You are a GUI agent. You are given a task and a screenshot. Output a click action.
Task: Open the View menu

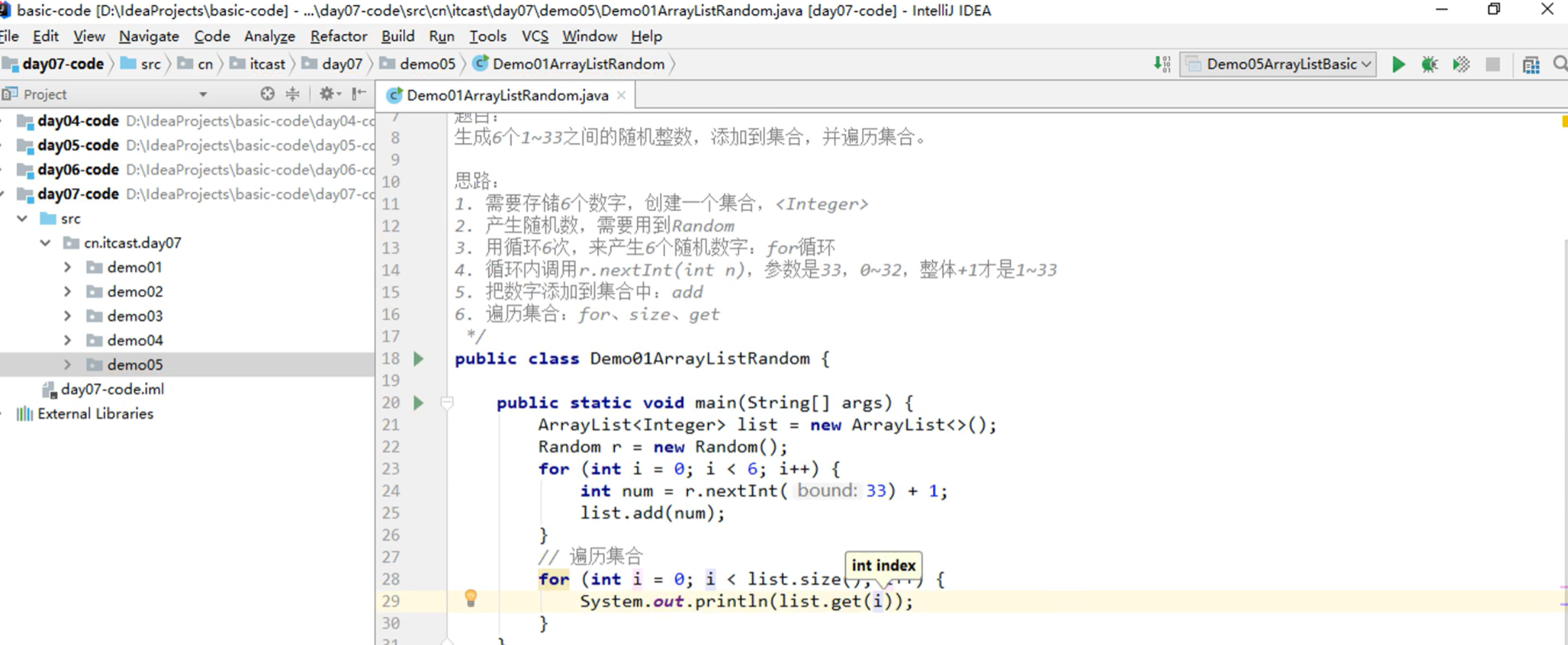point(89,37)
